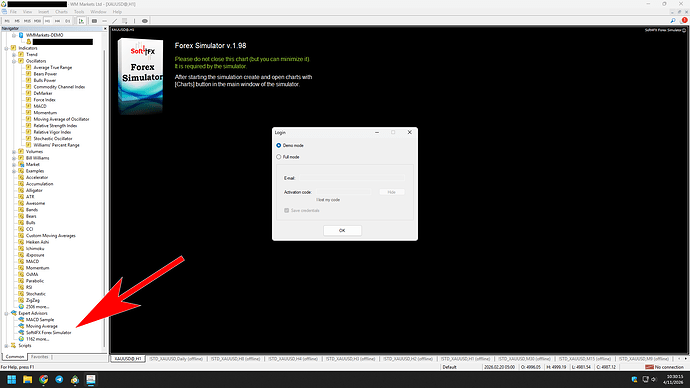Image resolution: width=690 pixels, height=388 pixels.
Task: Select the M1 timeframe toolbar button
Action: click(x=7, y=21)
